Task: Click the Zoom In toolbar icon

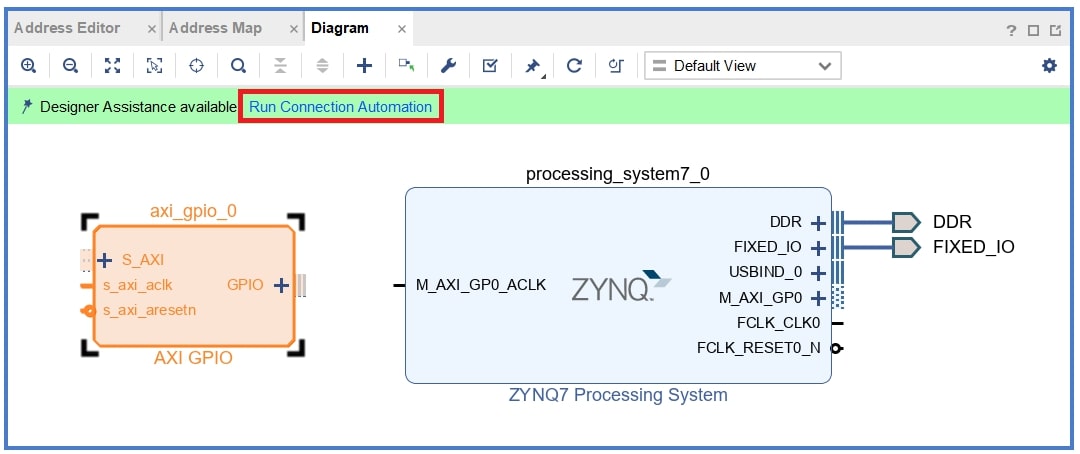Action: click(x=28, y=65)
